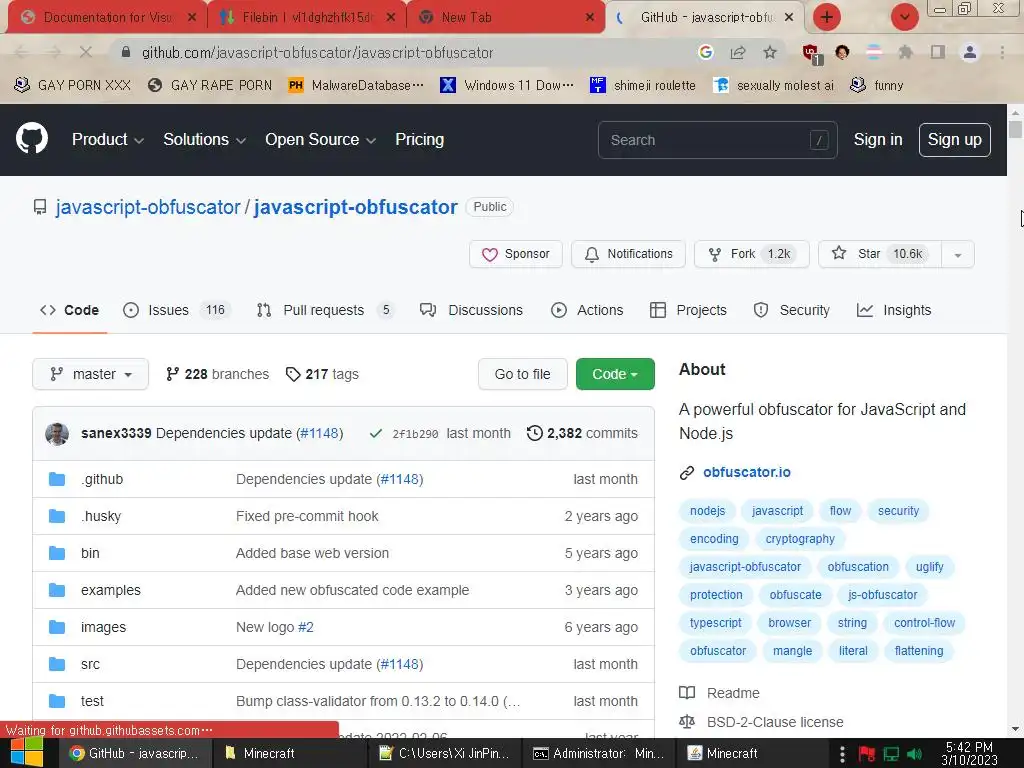
Task: Click the network tray icon
Action: click(891, 754)
